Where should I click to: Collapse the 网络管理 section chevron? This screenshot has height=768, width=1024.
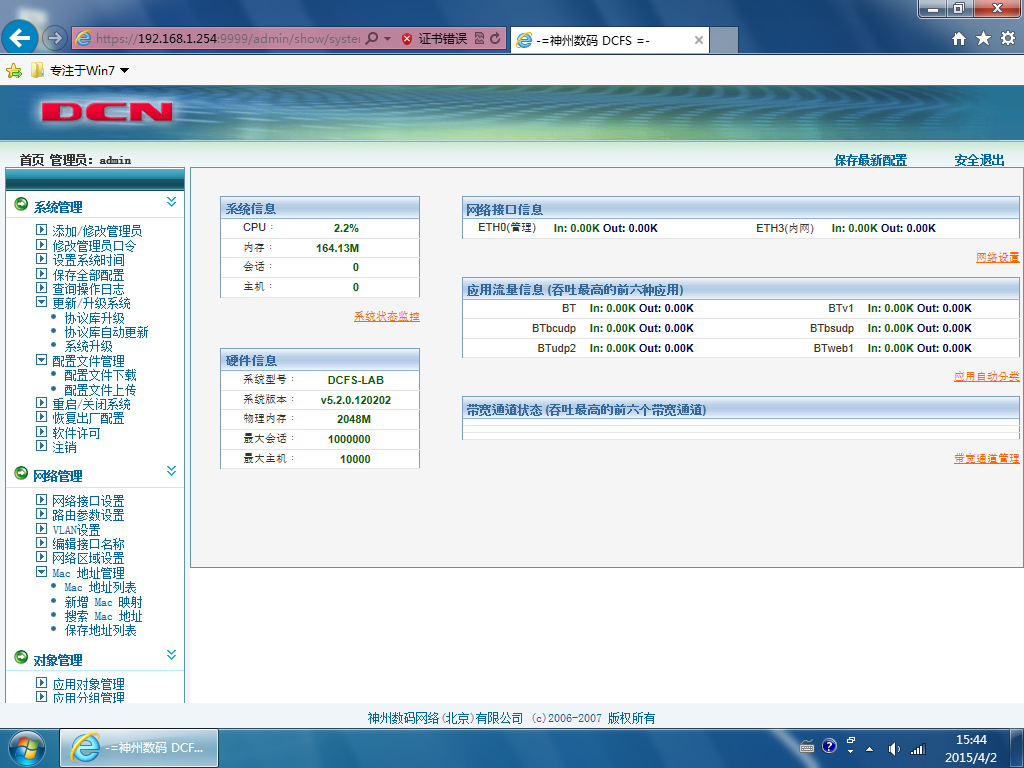pos(171,471)
